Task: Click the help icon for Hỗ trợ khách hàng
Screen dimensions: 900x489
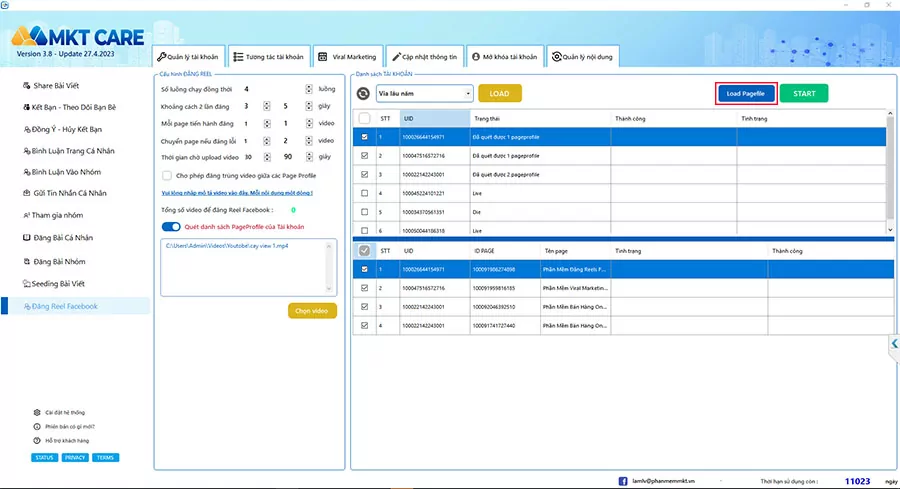Action: (37, 441)
